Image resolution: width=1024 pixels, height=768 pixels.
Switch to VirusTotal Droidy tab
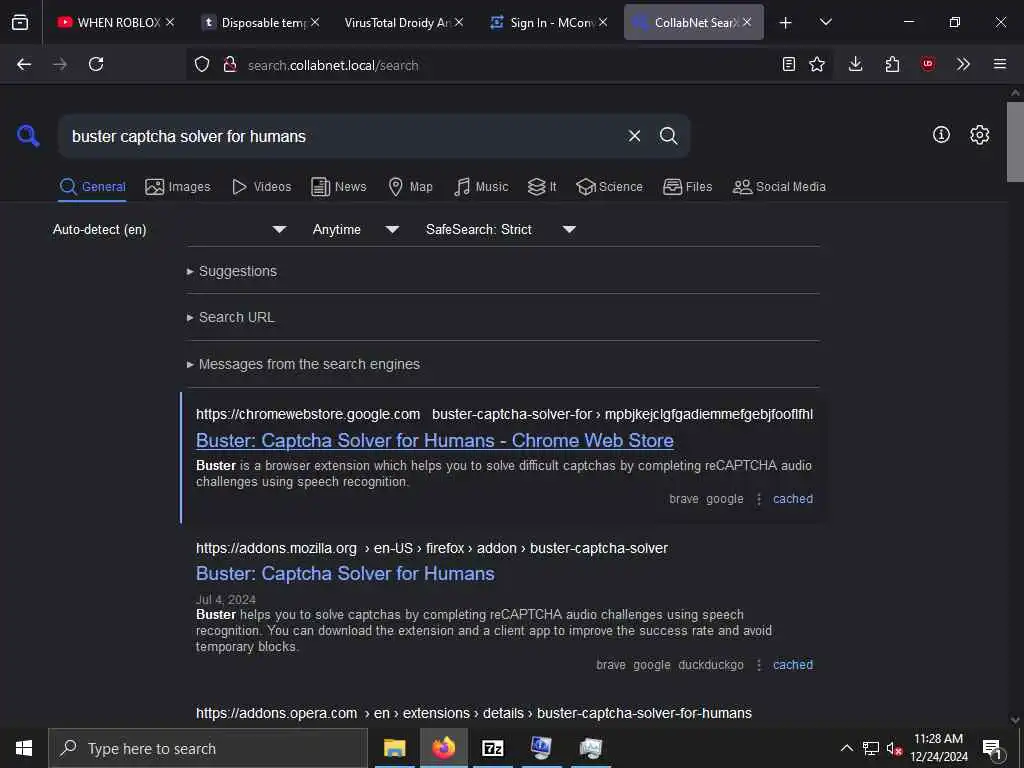click(403, 22)
